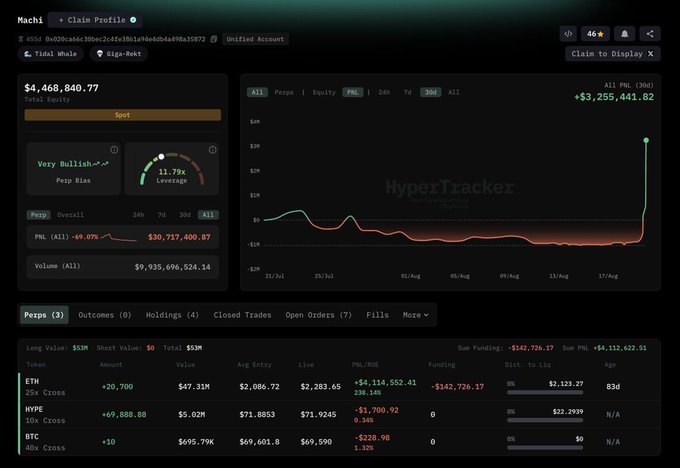
Task: Expand the More dropdown
Action: tap(415, 315)
